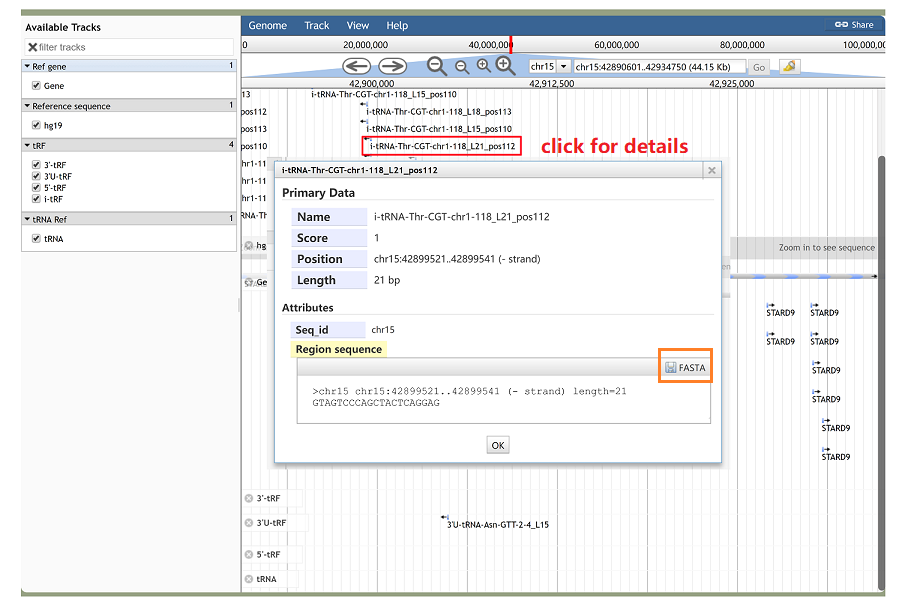
Task: Click the Share button
Action: pos(854,25)
